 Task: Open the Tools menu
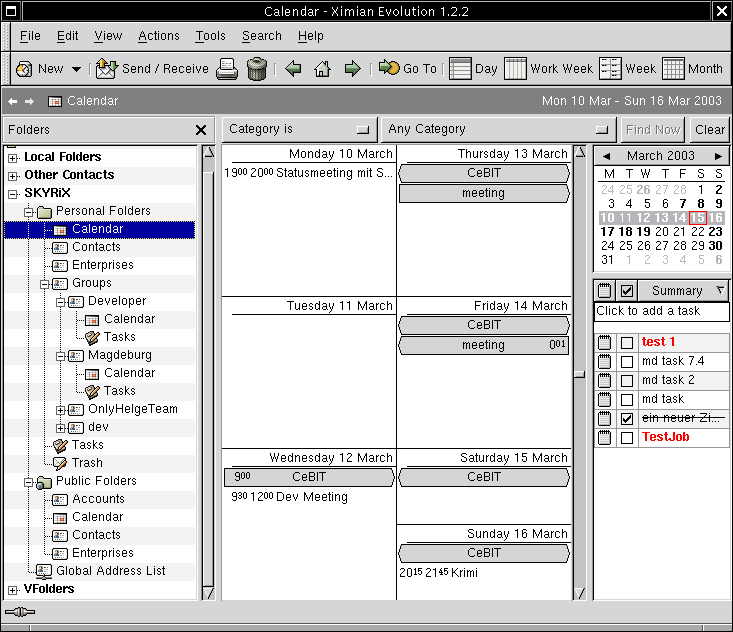tap(210, 36)
